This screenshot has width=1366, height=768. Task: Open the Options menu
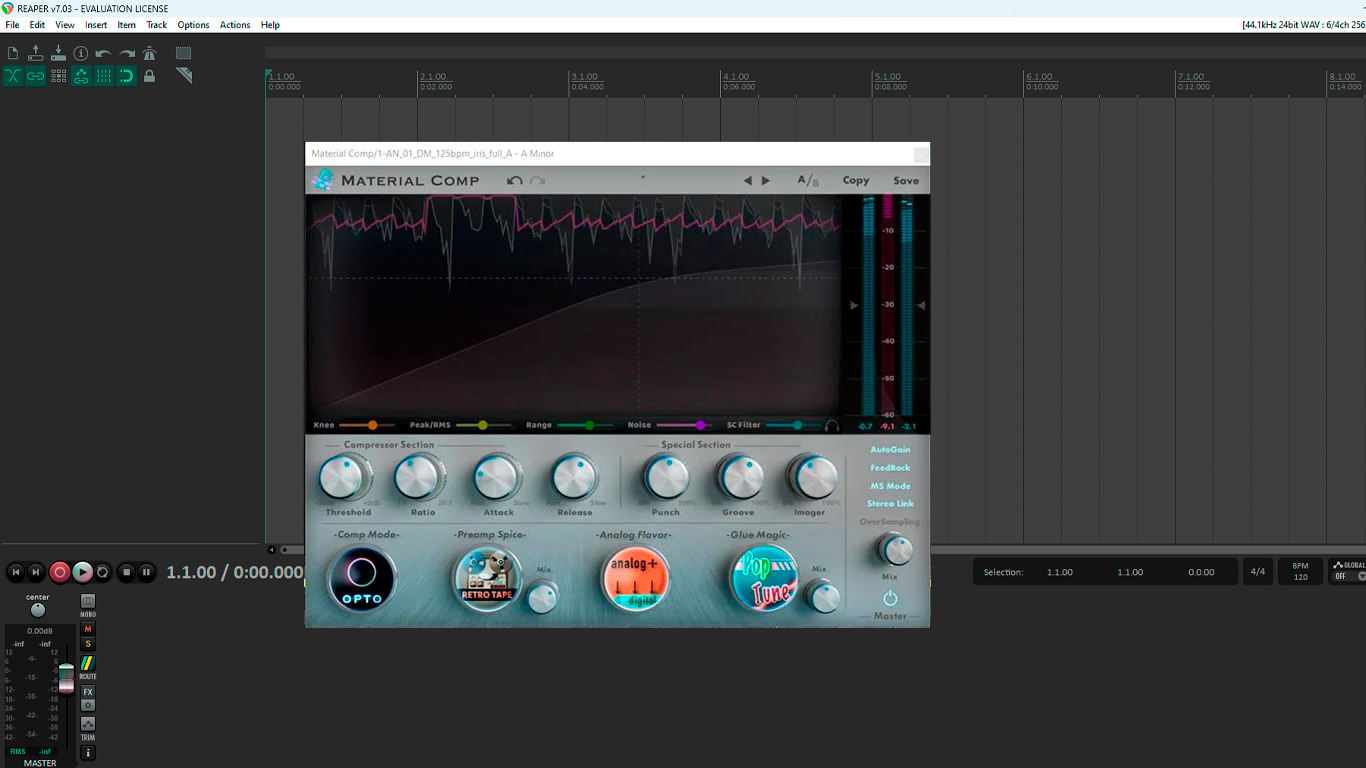[193, 25]
